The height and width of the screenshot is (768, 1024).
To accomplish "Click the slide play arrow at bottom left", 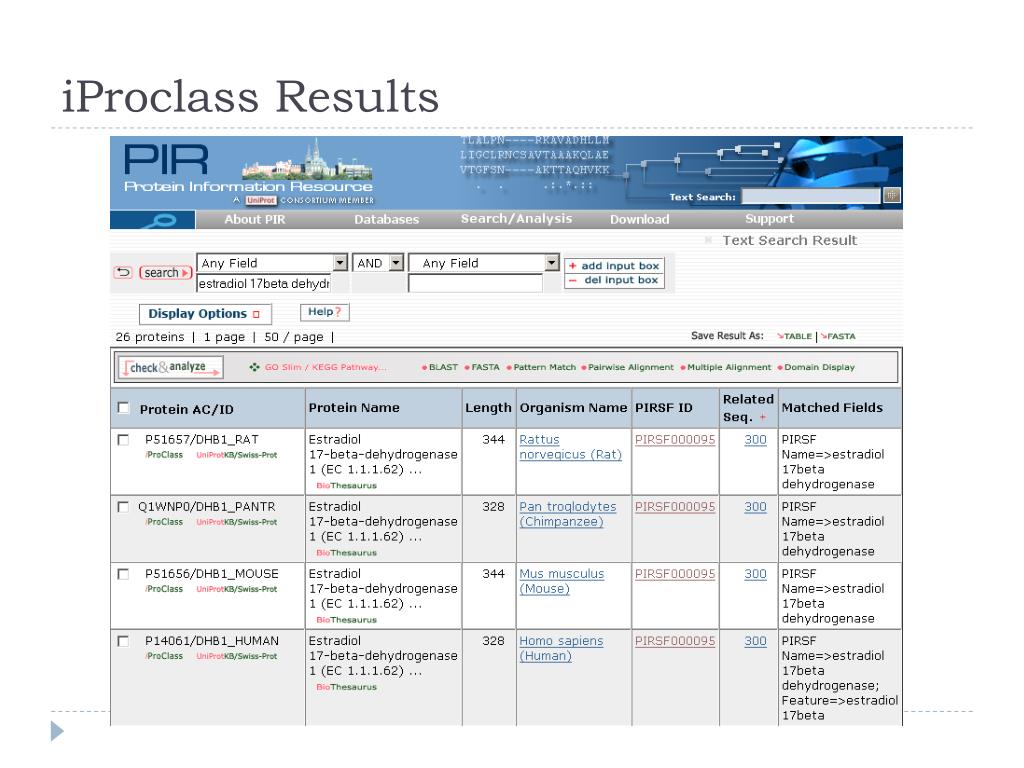I will 57,731.
